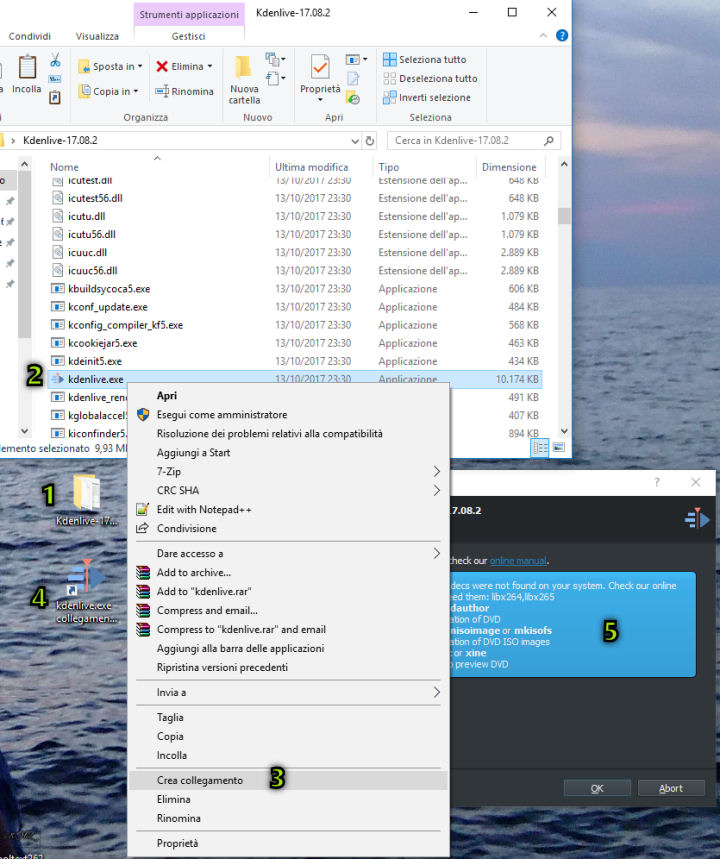The image size is (720, 859).
Task: Select the kconf_update.exe file row
Action: pos(295,307)
